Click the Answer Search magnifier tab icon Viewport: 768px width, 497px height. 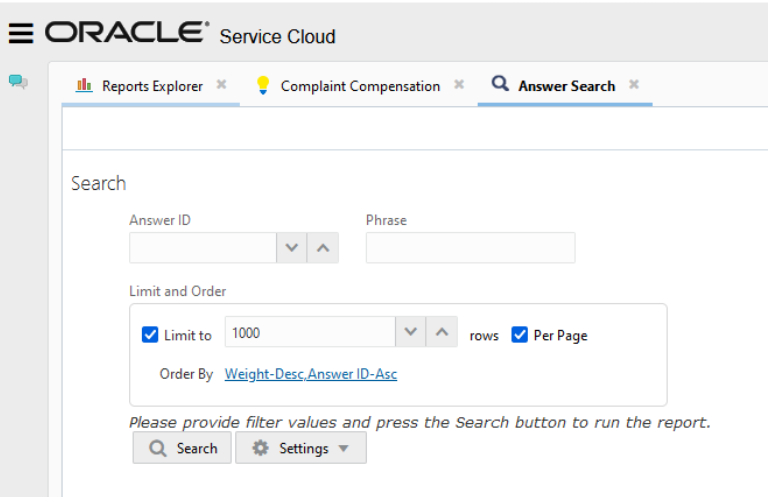tap(500, 84)
